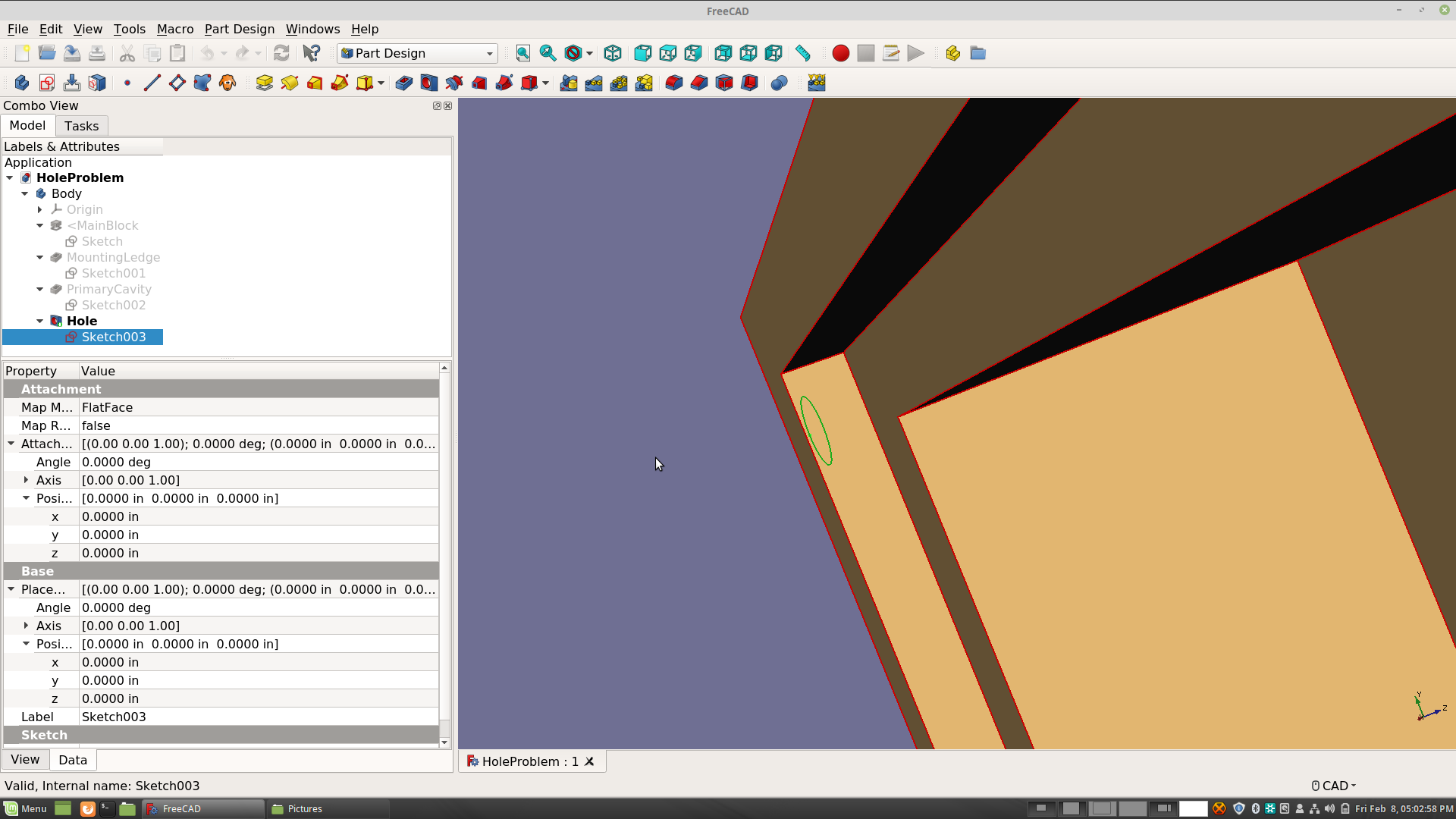This screenshot has height=819, width=1456.
Task: Select Sketch003 in model tree
Action: pos(113,337)
